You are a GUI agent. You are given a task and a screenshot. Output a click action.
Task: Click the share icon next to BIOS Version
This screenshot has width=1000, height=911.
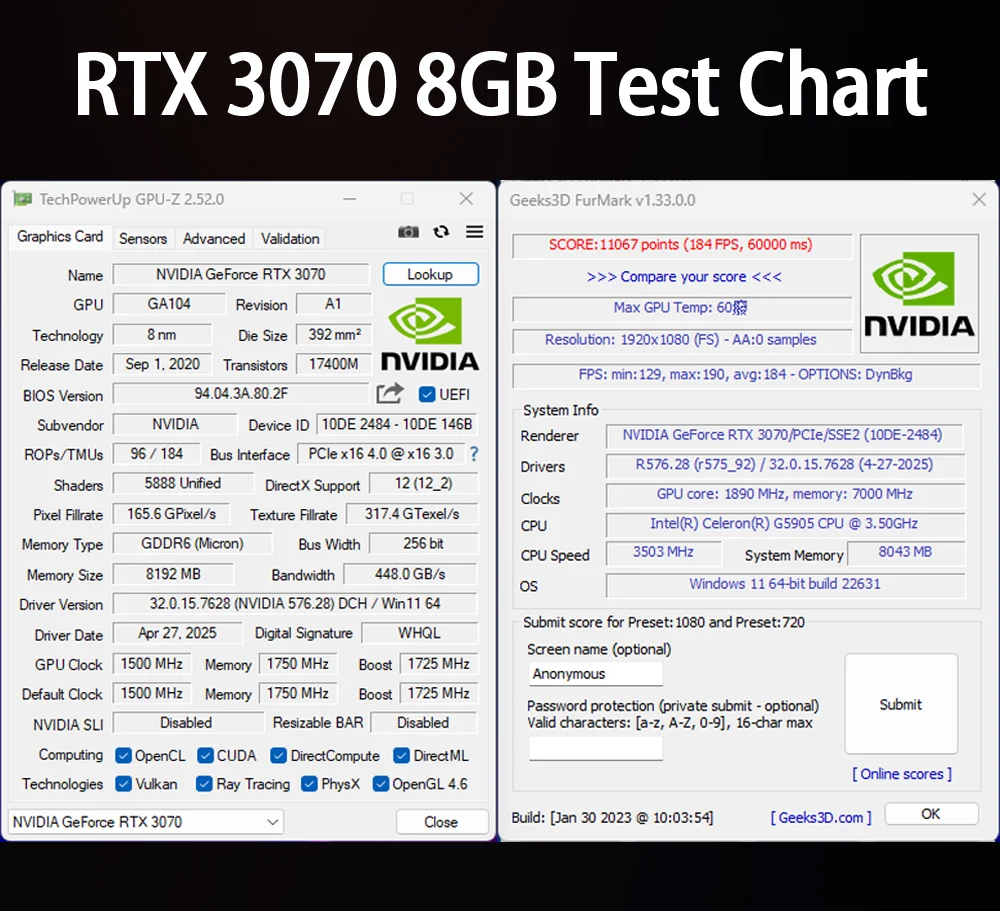[390, 394]
